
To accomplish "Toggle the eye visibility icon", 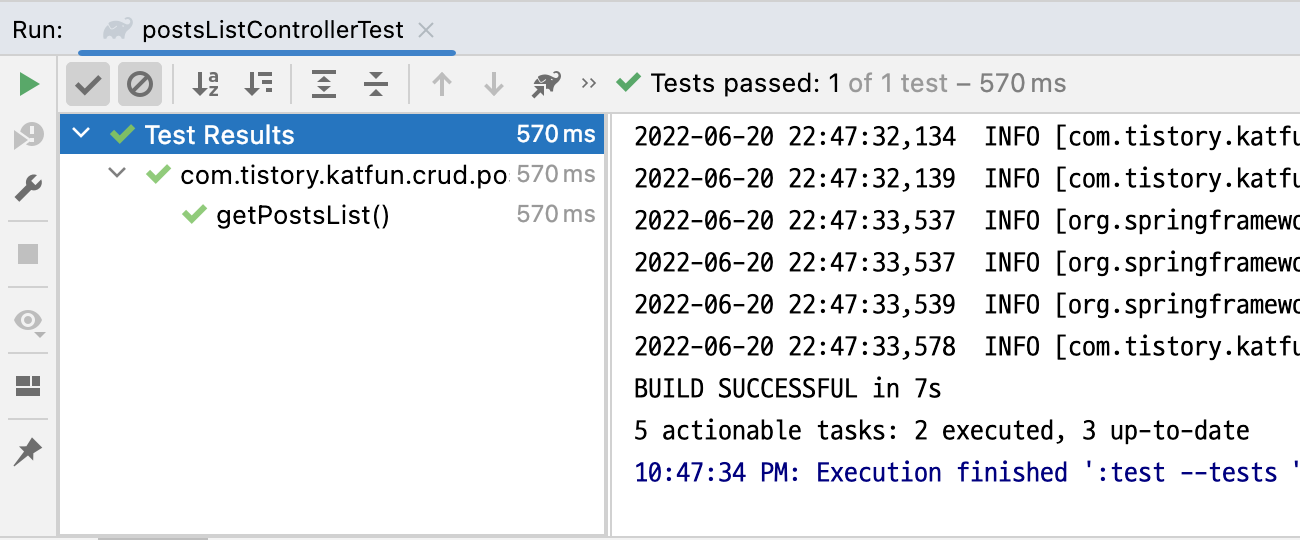I will coord(28,322).
